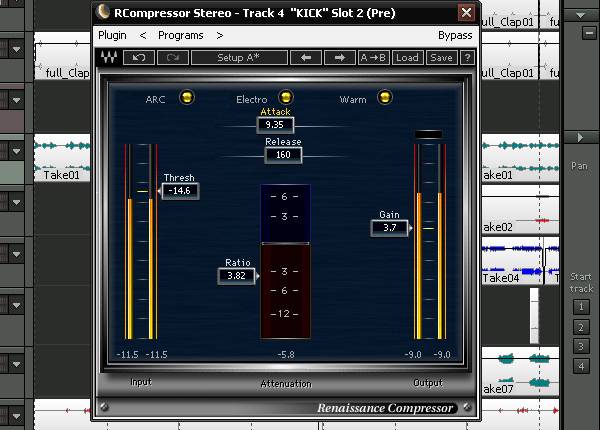Copy setup A to B
Viewport: 600px width, 430px height.
[x=373, y=58]
